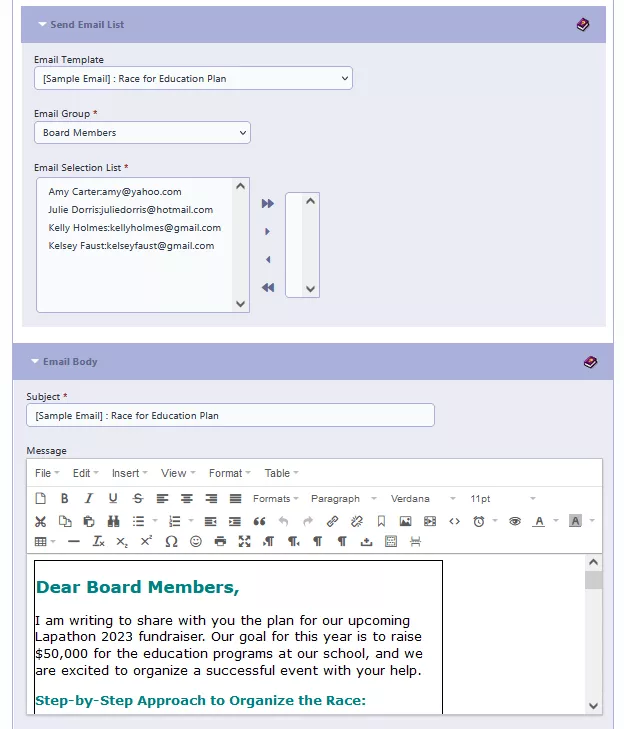Insert date/time clock icon

(479, 521)
